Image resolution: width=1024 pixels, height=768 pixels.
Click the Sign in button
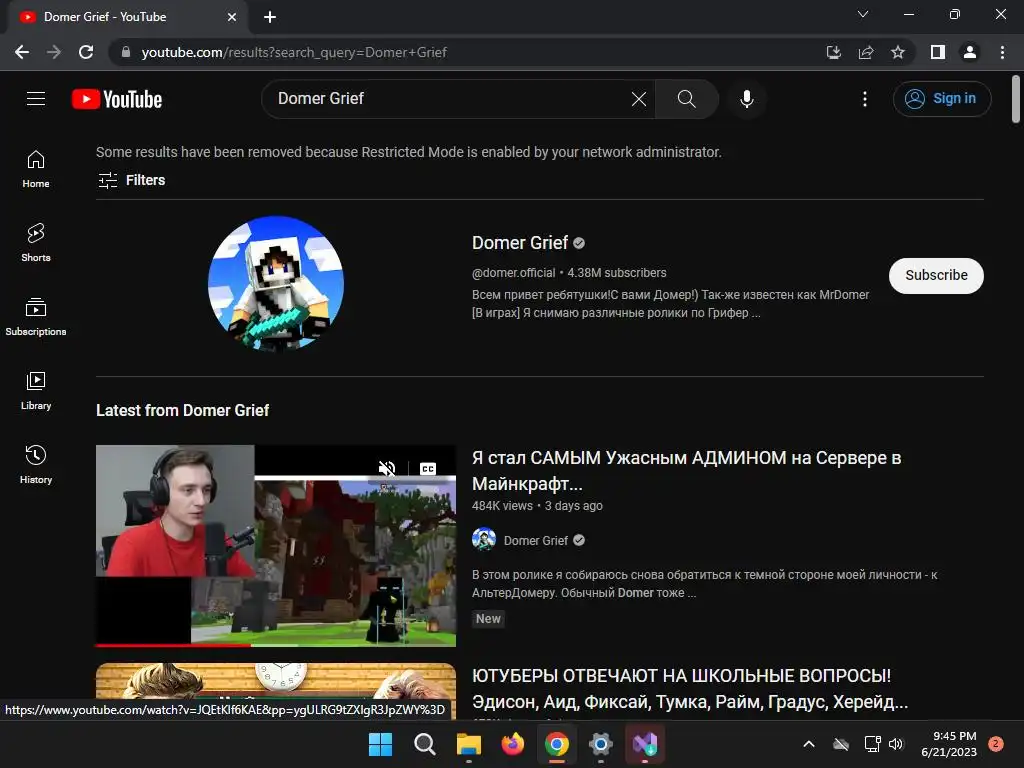[942, 99]
